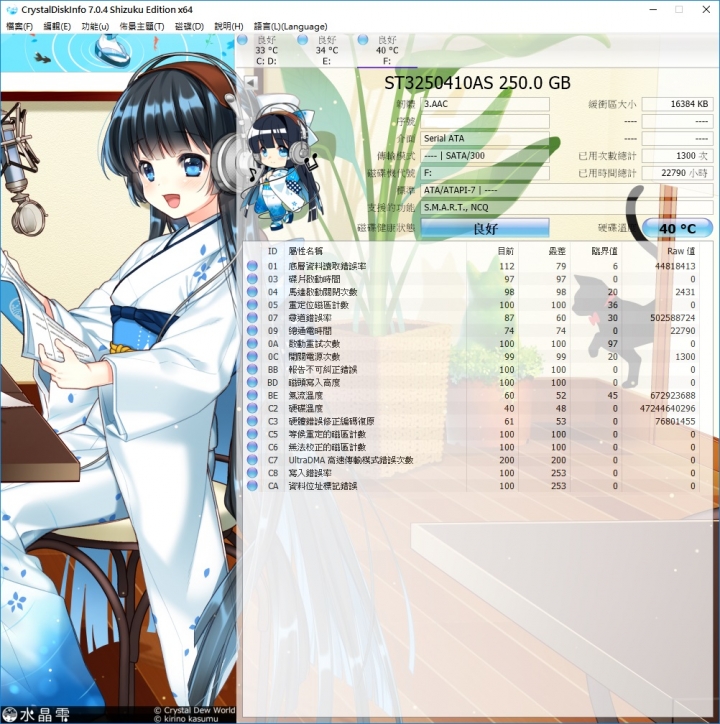Click the large Shizuku character illustration
Screen dimensions: 720x724
(118, 369)
